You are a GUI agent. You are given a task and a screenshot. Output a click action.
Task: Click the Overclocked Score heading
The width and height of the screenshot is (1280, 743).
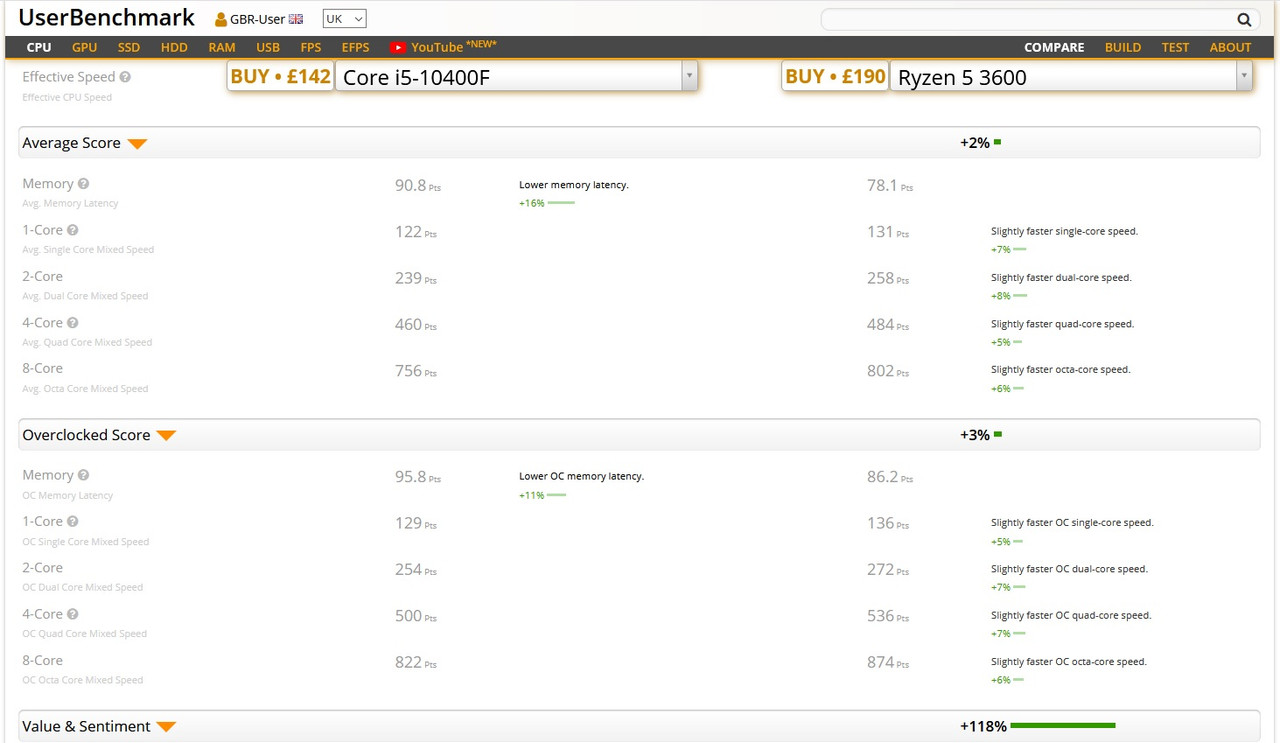pyautogui.click(x=86, y=435)
